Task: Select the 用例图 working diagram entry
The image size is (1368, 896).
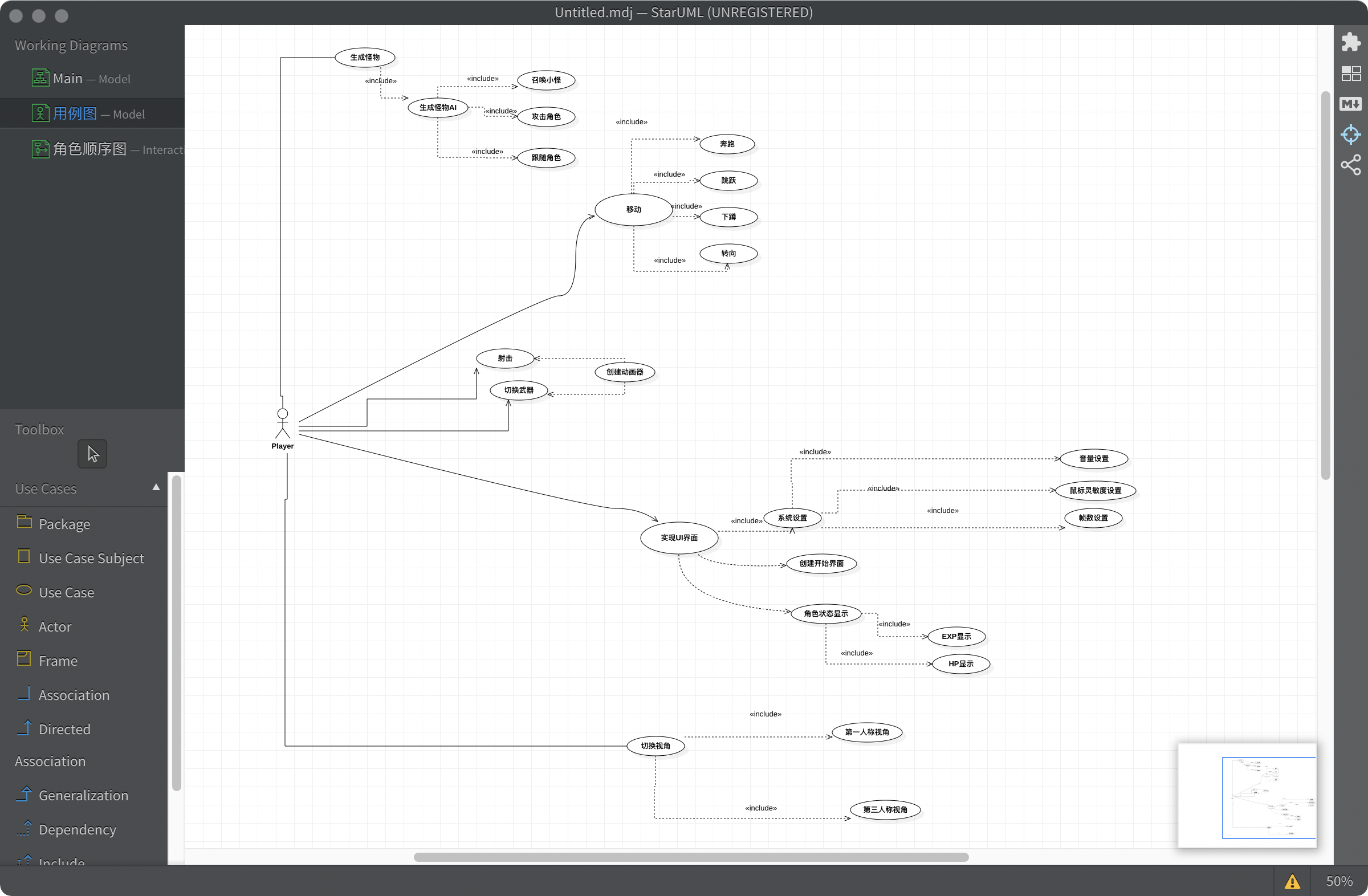Action: pyautogui.click(x=75, y=114)
